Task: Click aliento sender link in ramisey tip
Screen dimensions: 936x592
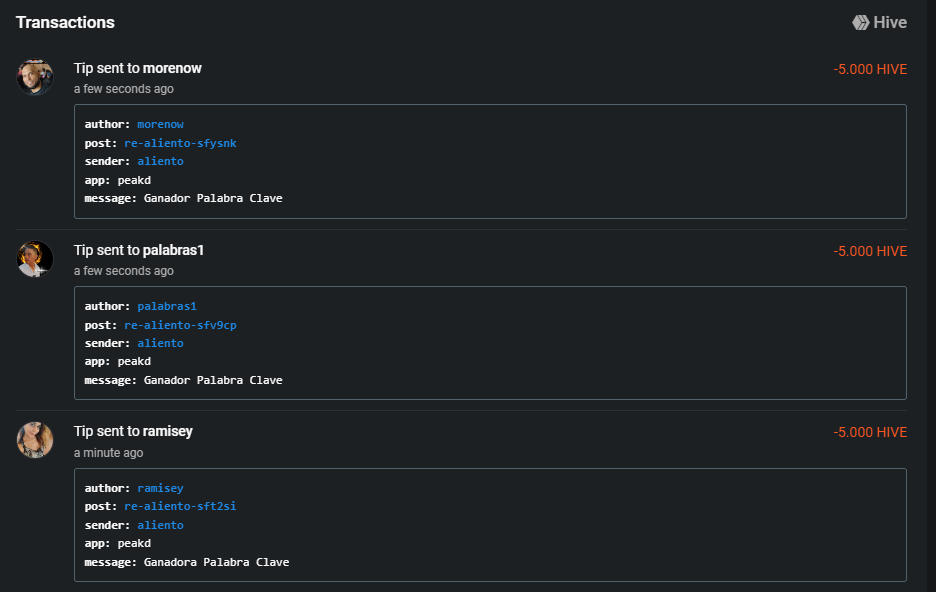Action: tap(161, 525)
